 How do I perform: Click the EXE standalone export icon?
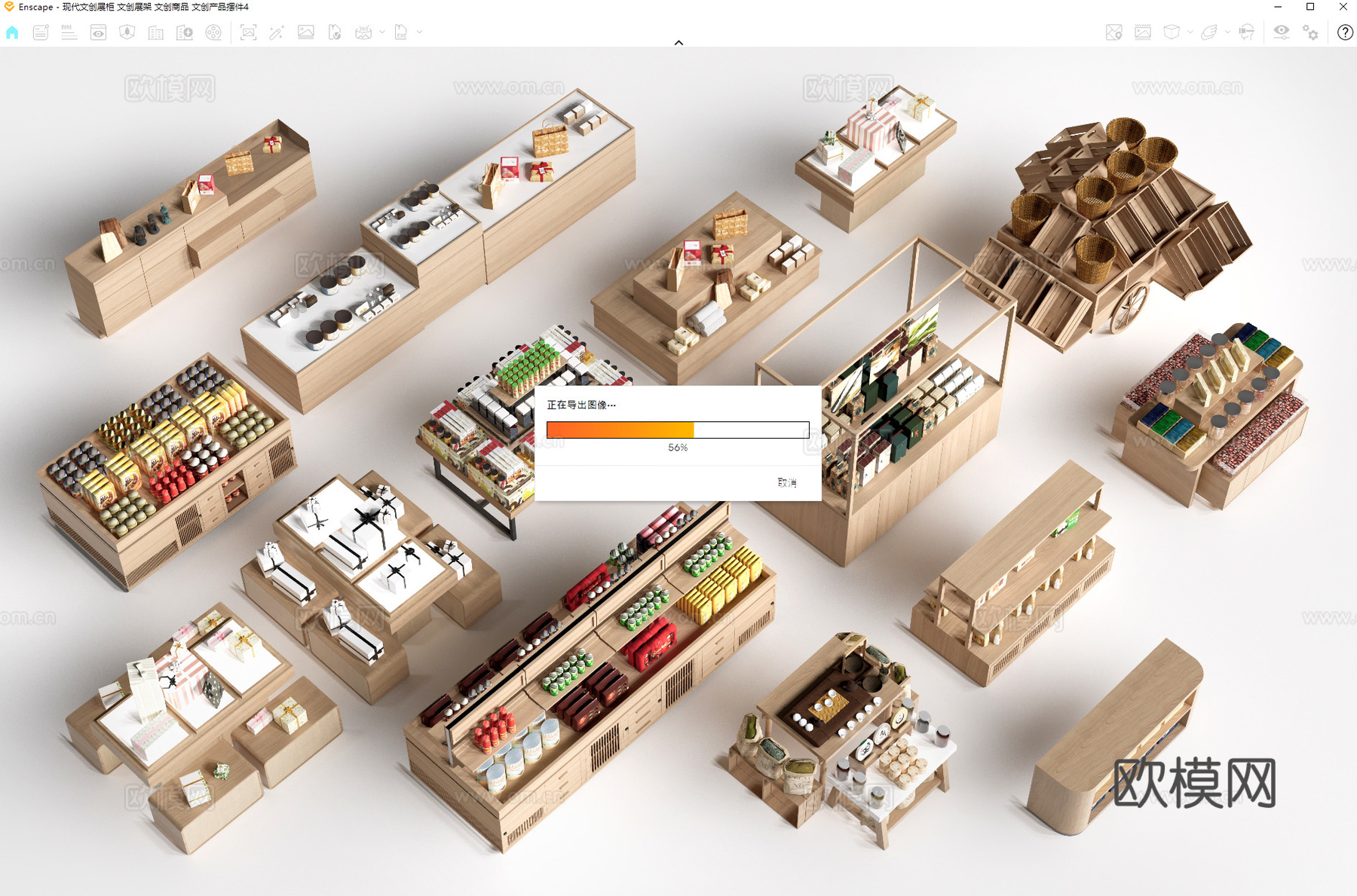[x=402, y=32]
